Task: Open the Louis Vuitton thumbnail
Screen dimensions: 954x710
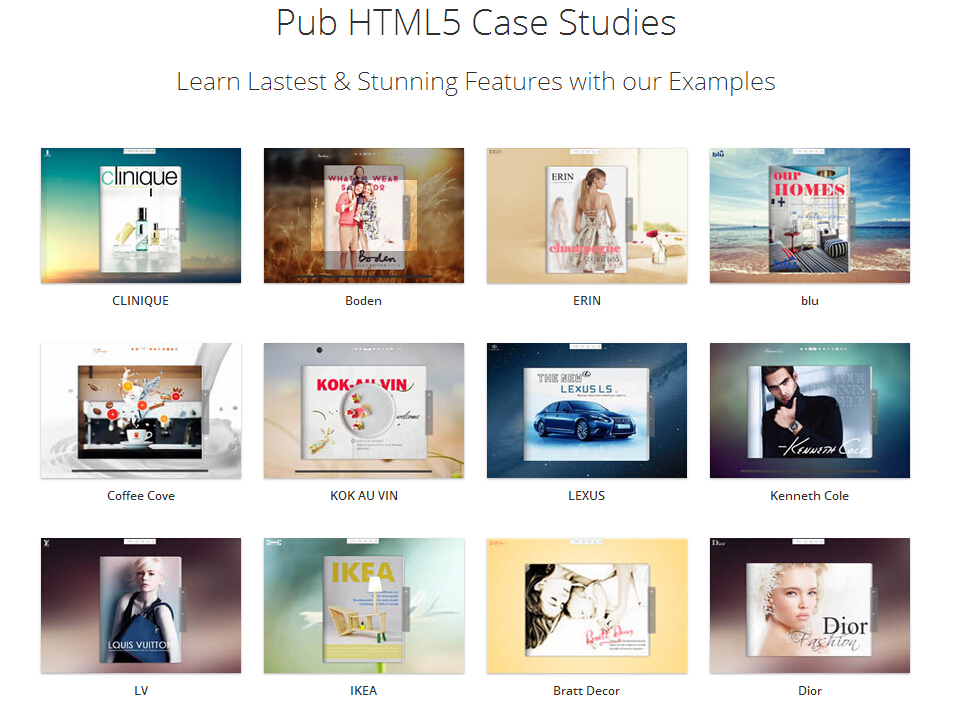Action: tap(141, 605)
